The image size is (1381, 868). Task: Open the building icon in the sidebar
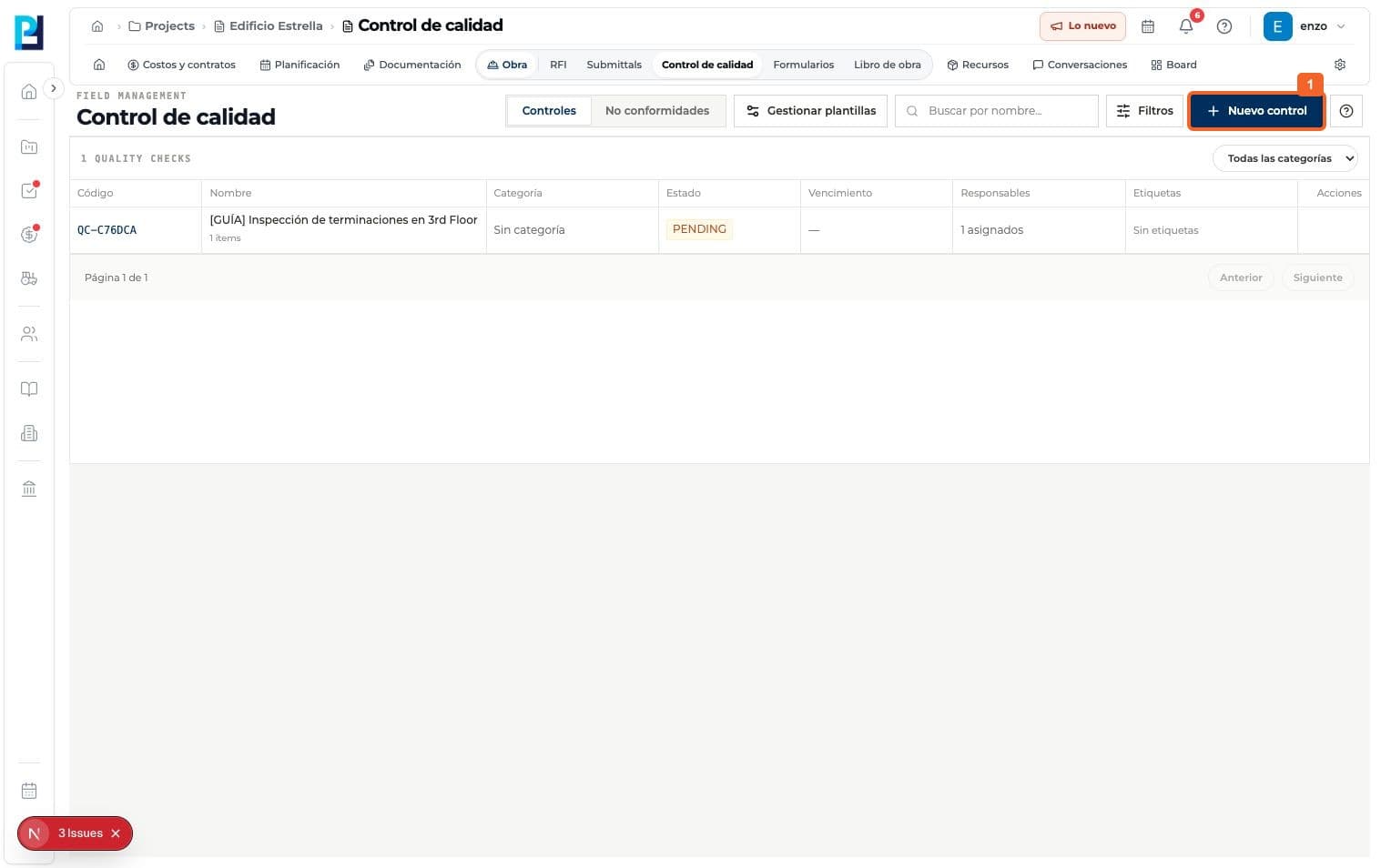(29, 433)
